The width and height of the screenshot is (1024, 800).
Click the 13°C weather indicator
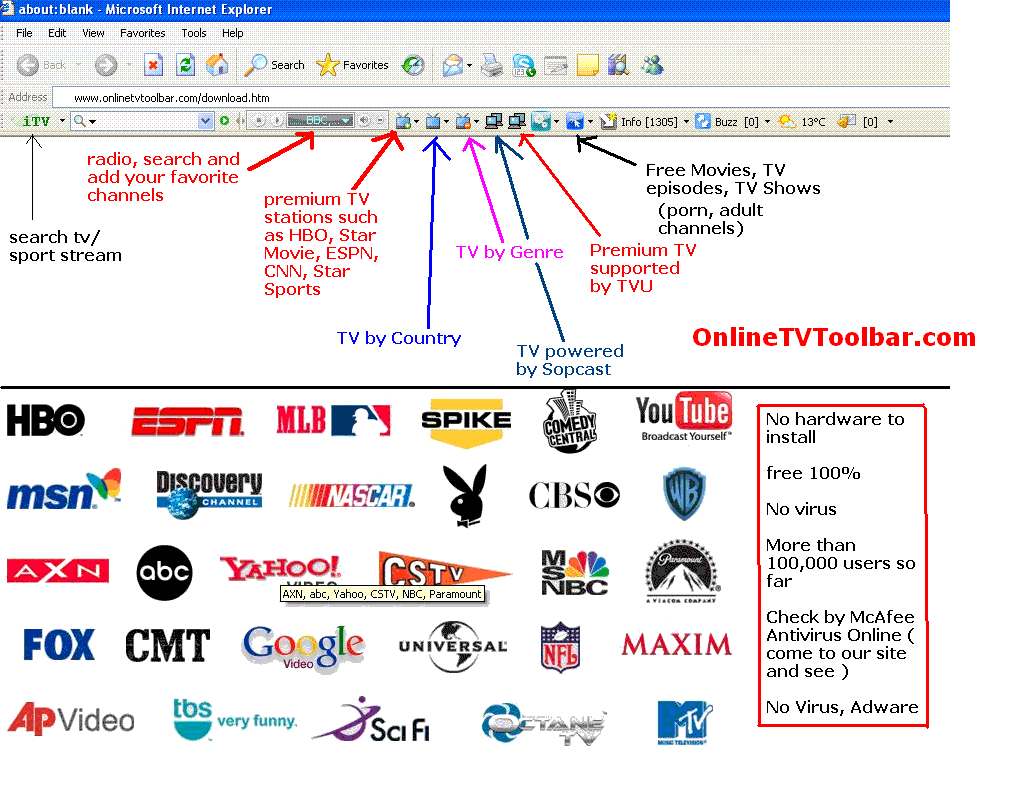coord(802,121)
